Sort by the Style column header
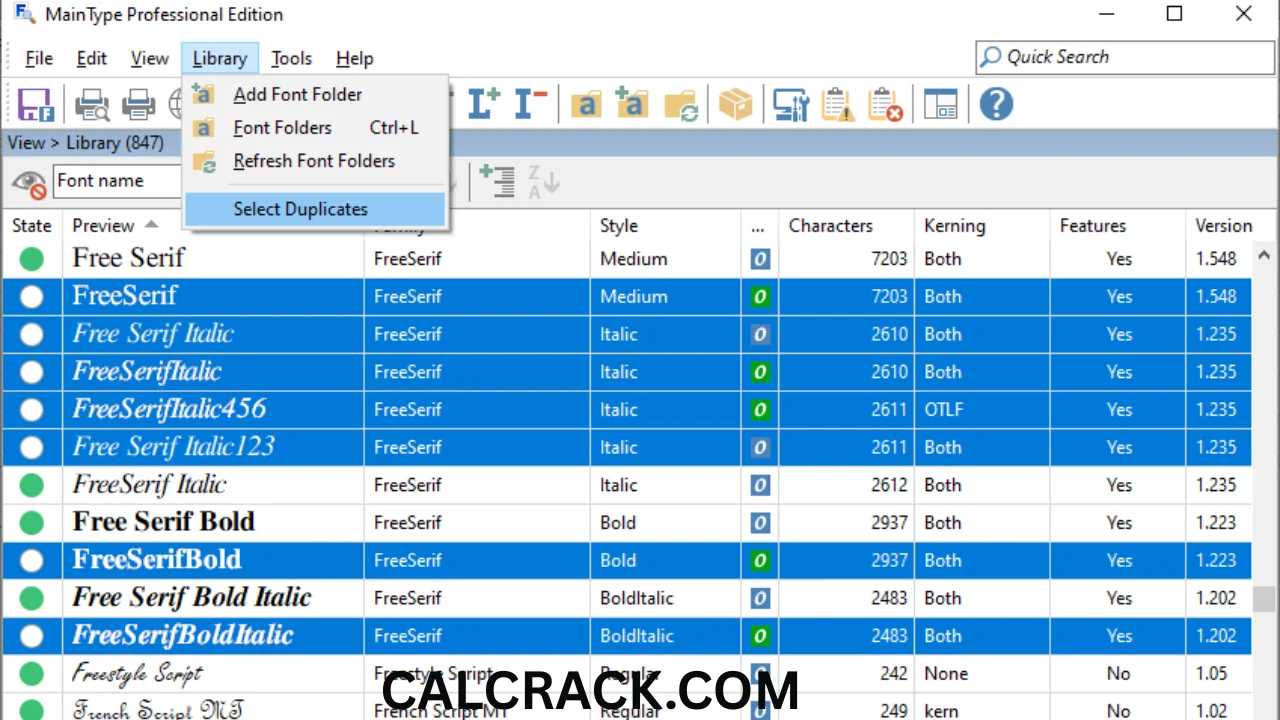Image resolution: width=1280 pixels, height=720 pixels. [665, 226]
